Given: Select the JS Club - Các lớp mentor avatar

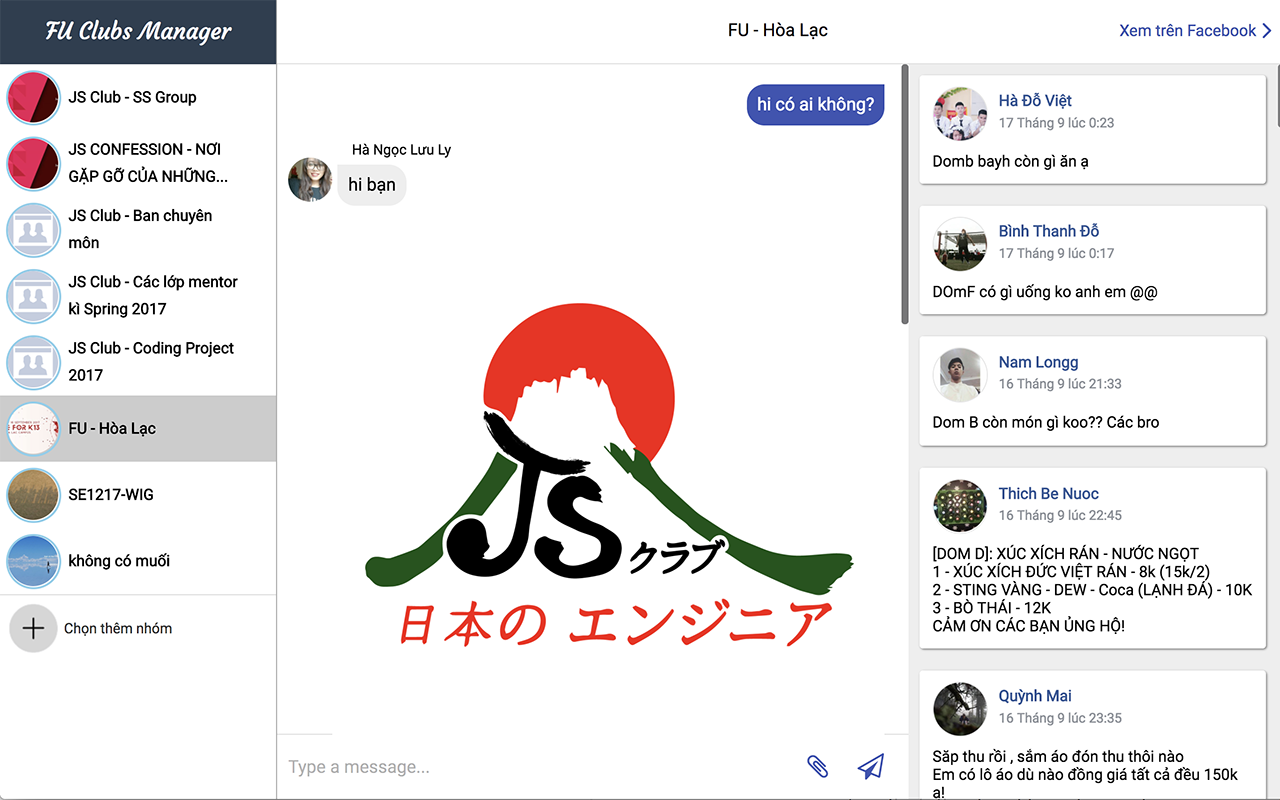Looking at the screenshot, I should pyautogui.click(x=34, y=295).
